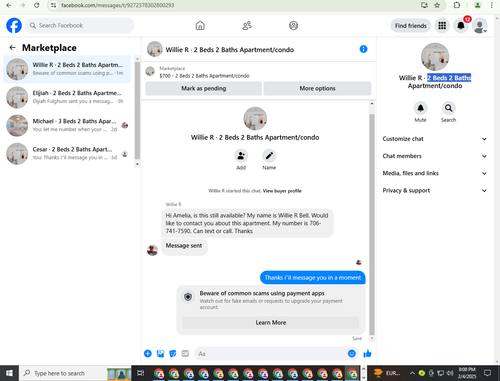500x381 pixels.
Task: Search in this conversation
Action: [448, 108]
